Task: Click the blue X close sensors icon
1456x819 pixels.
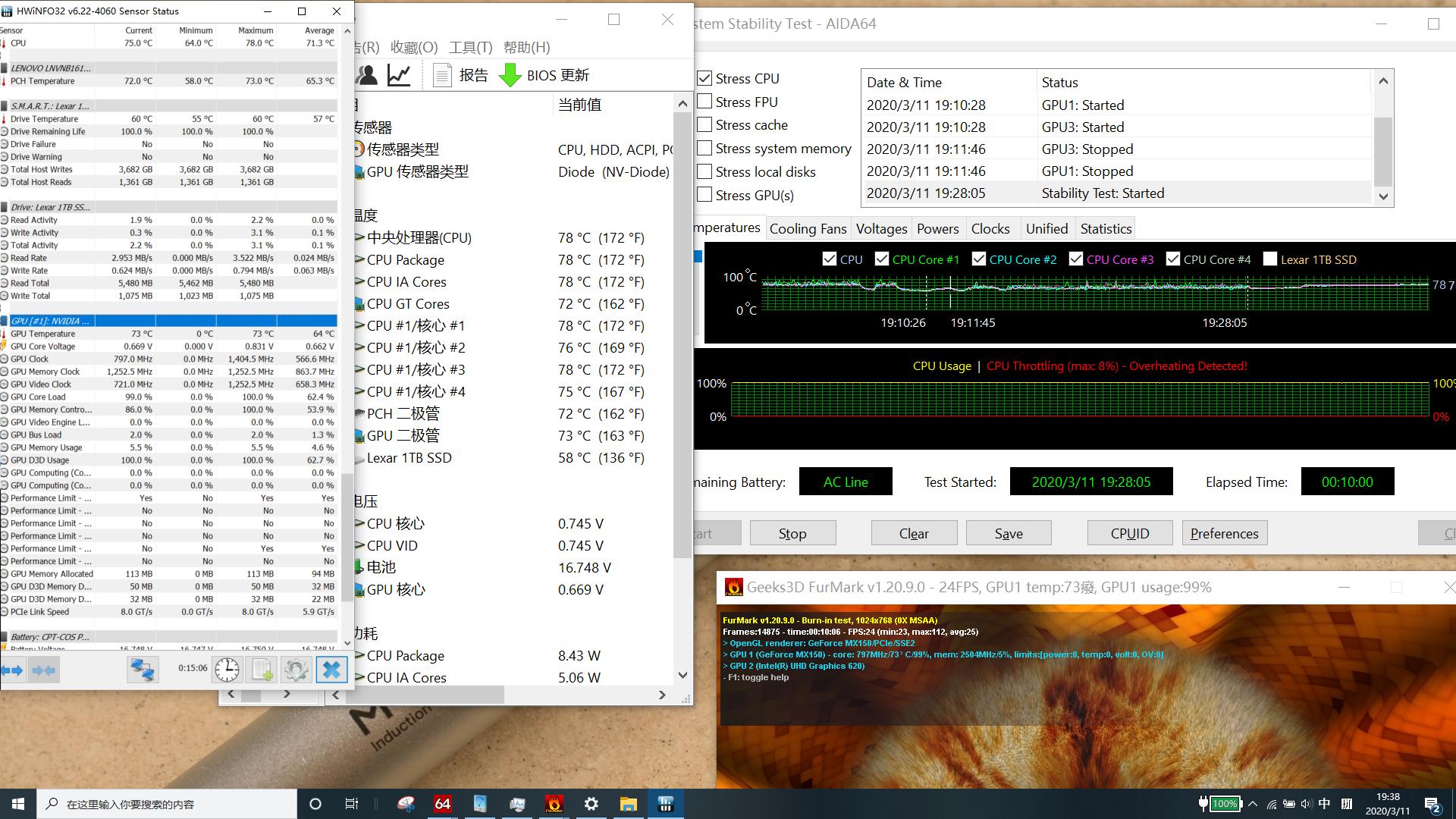Action: pos(331,670)
